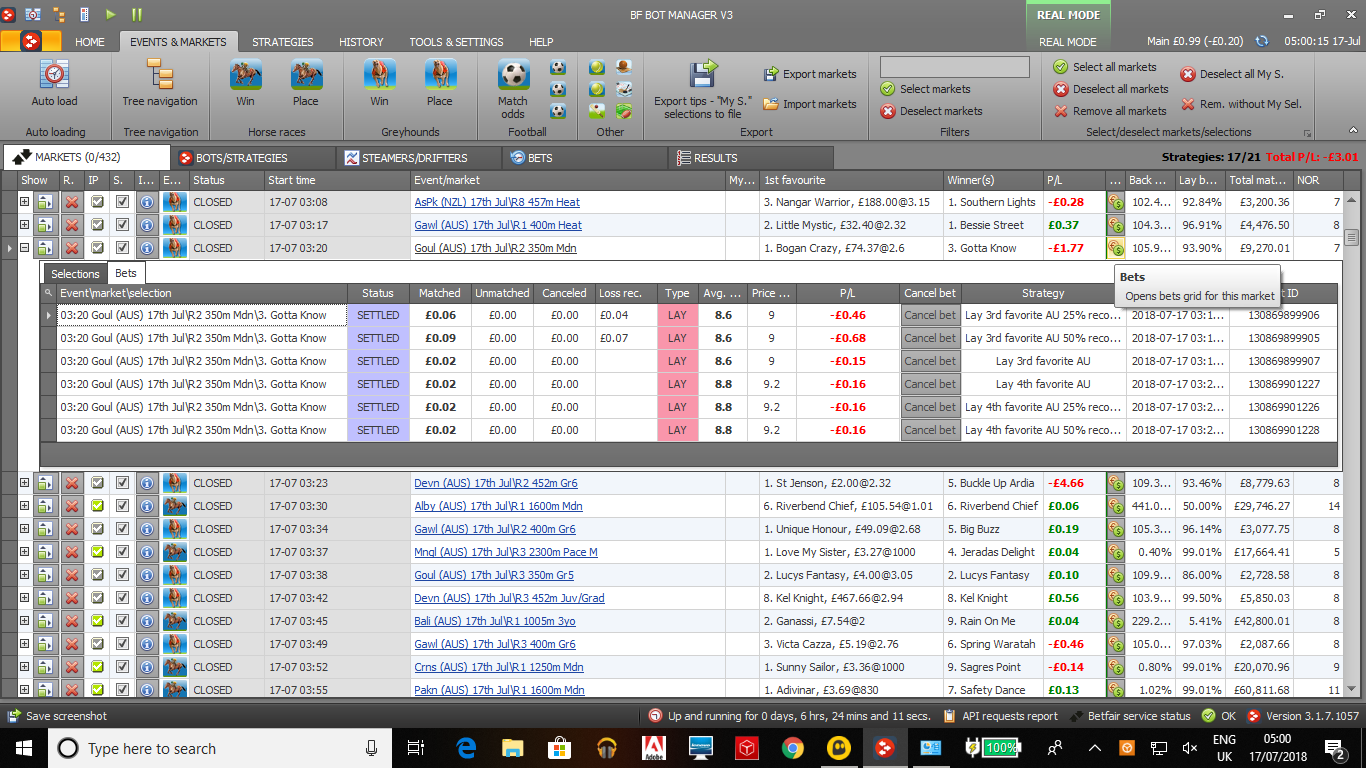Click the green play icon in title bar
This screenshot has height=768, width=1366.
(111, 14)
